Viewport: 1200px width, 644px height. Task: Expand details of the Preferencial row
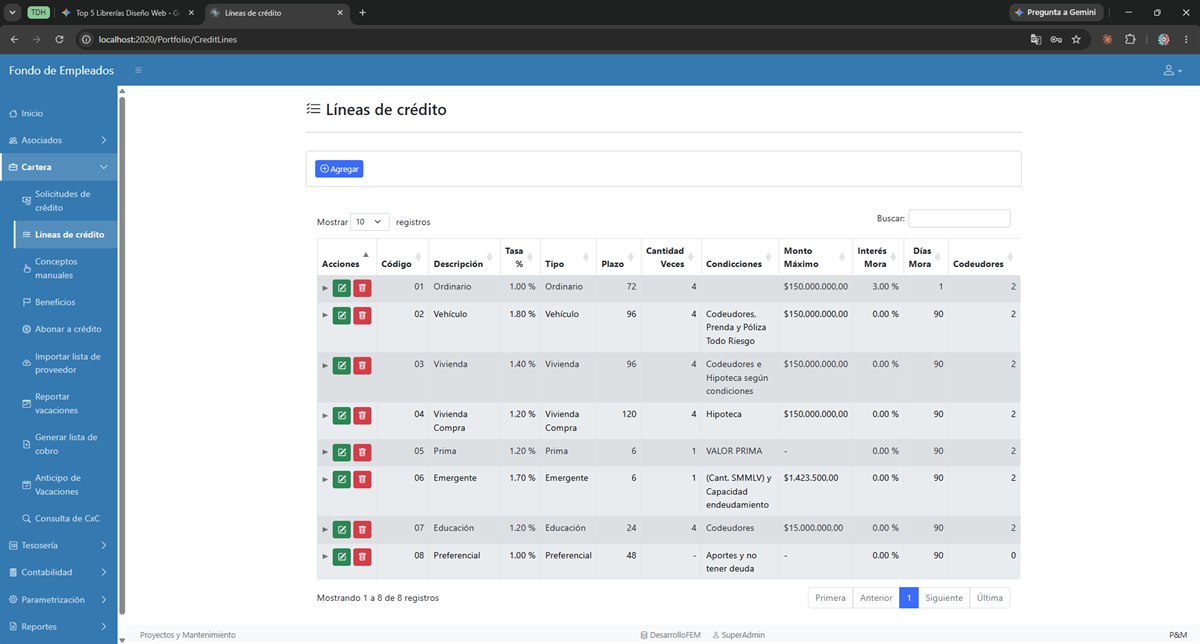(324, 556)
